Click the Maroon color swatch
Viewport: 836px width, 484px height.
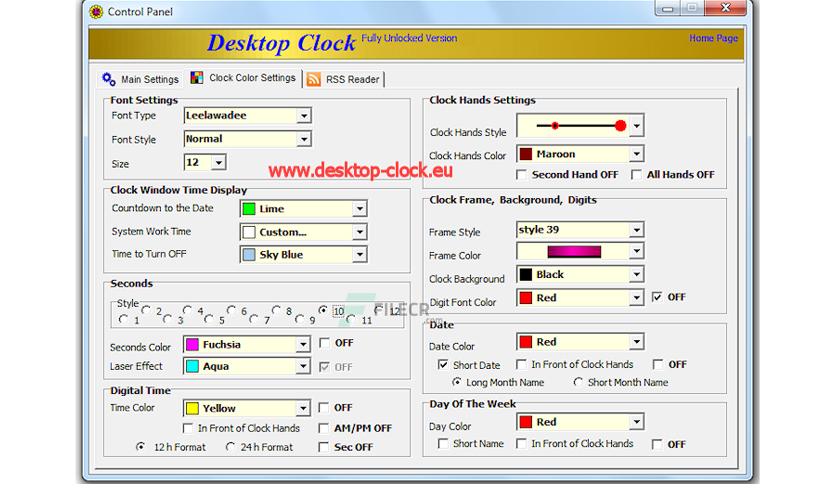click(x=526, y=154)
